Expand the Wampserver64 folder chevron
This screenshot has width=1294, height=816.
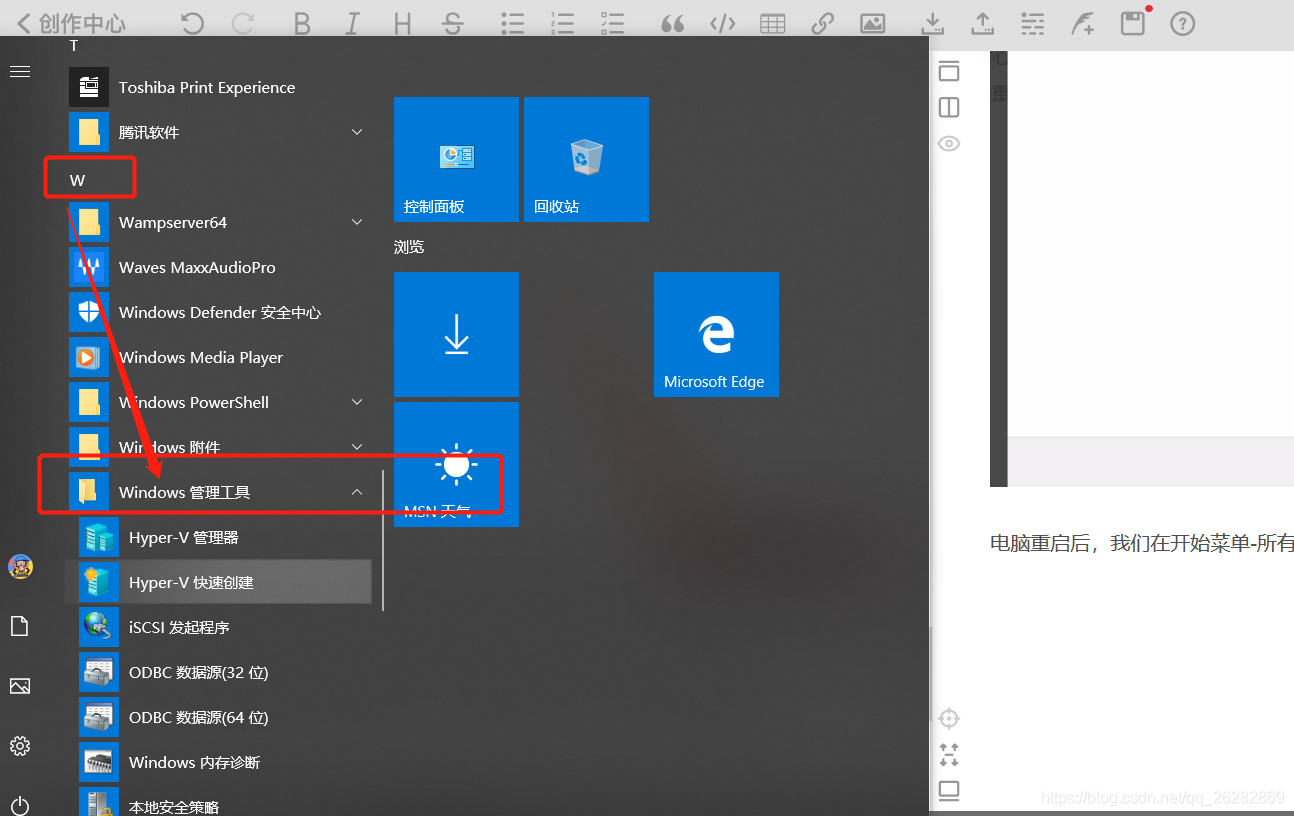pos(357,222)
